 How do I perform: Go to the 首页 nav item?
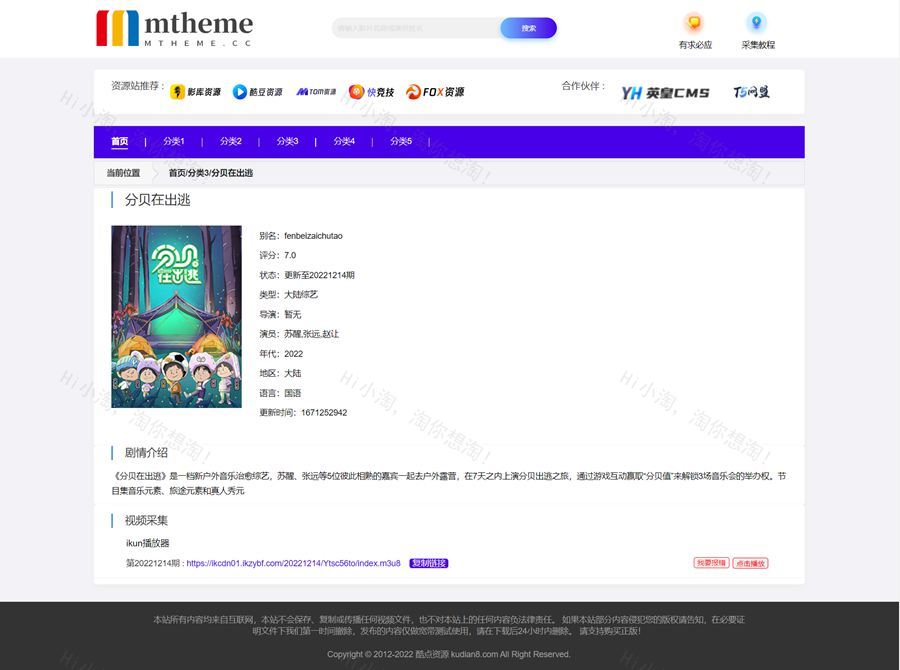click(x=119, y=141)
